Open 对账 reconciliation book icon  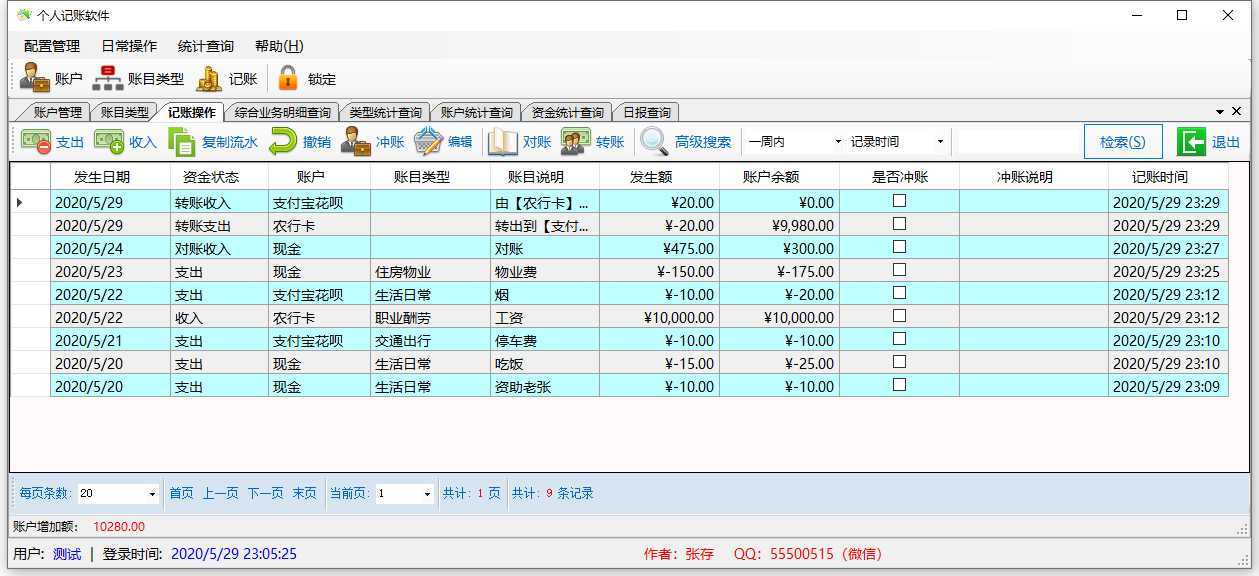[503, 142]
